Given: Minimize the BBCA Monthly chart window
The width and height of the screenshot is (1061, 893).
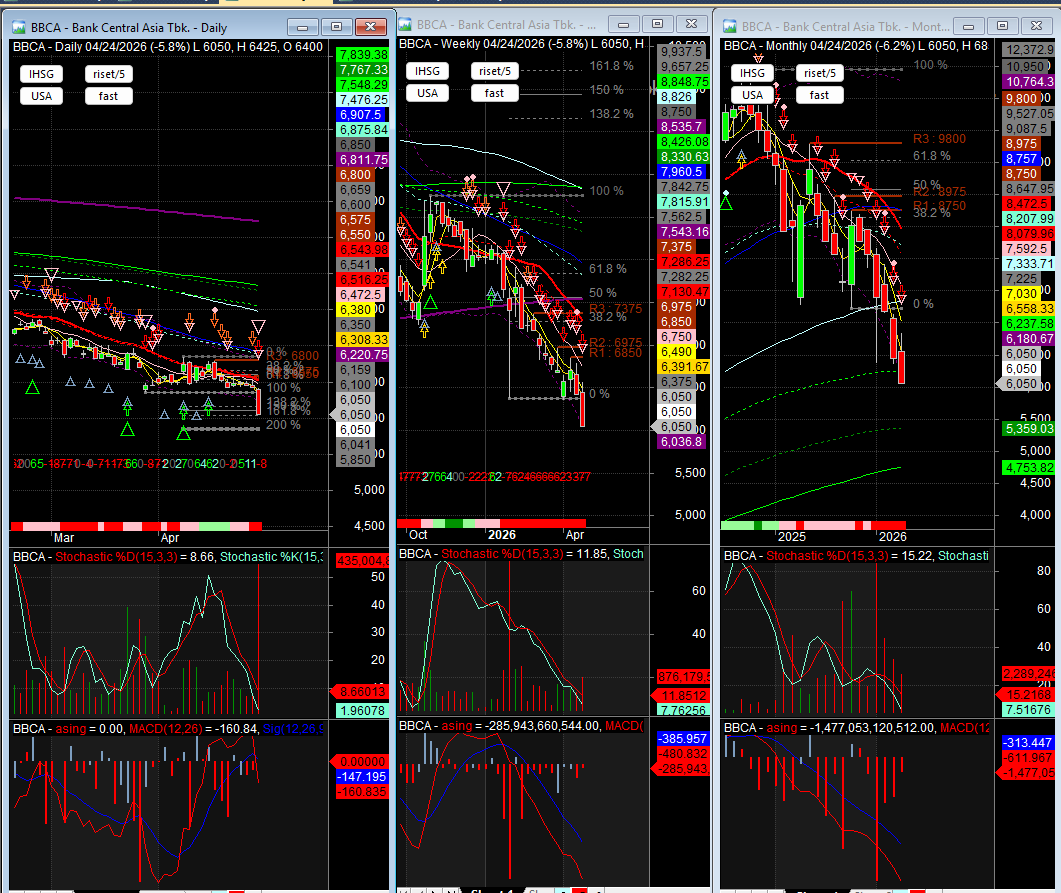Looking at the screenshot, I should coord(969,26).
